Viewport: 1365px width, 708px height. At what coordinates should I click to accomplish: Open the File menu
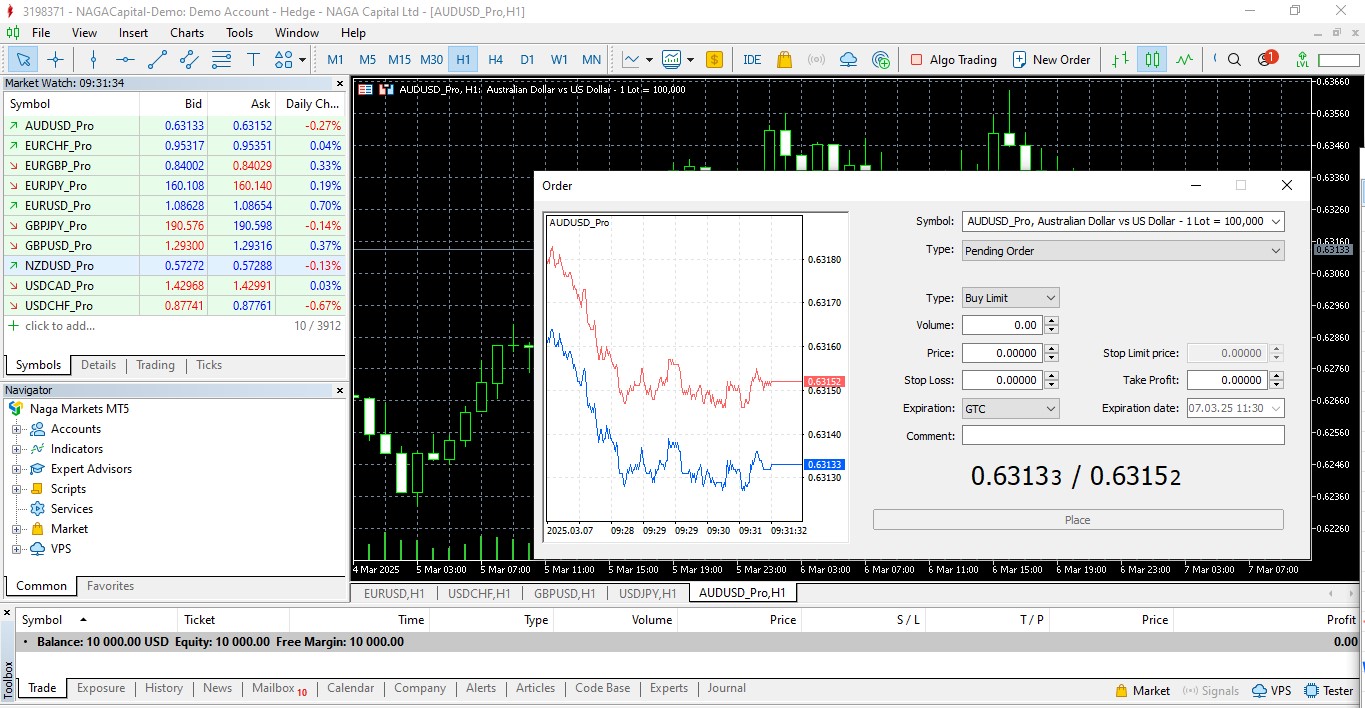41,32
